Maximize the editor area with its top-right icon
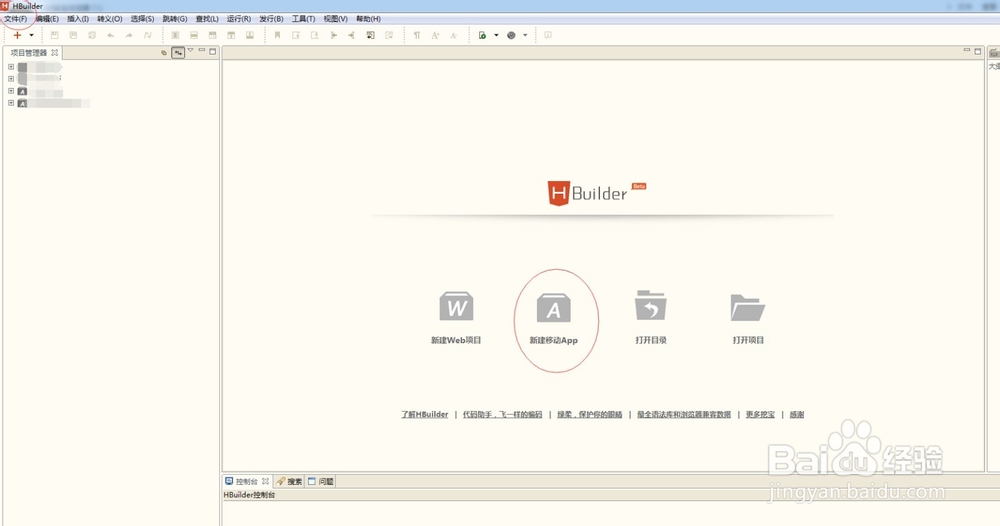 (978, 51)
